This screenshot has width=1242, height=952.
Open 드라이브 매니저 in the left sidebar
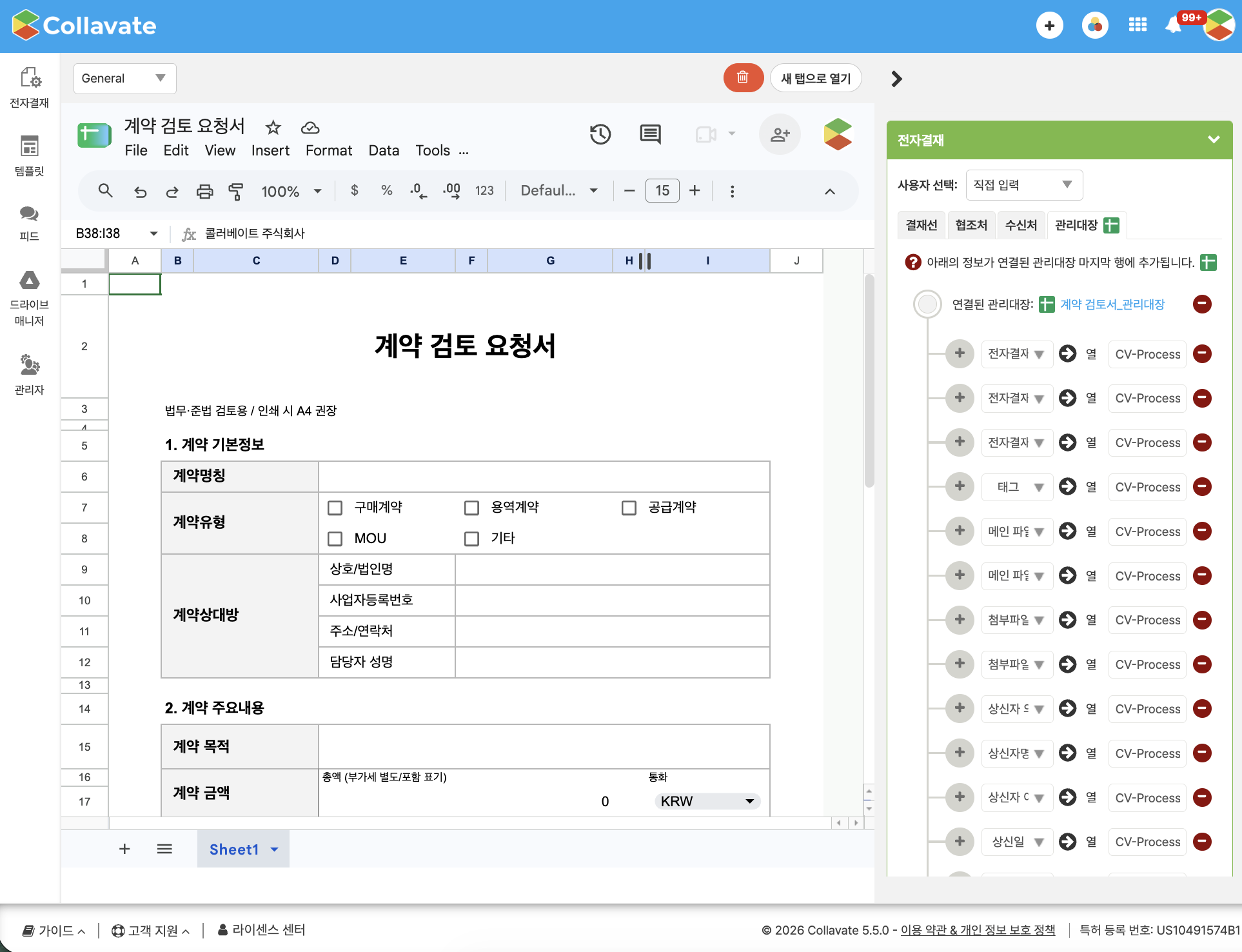pos(30,298)
